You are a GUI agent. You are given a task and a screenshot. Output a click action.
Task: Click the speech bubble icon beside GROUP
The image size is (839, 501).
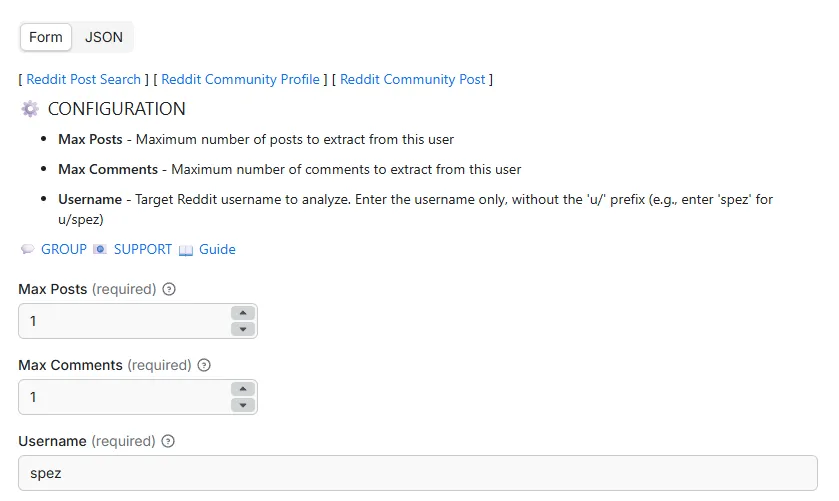point(27,249)
